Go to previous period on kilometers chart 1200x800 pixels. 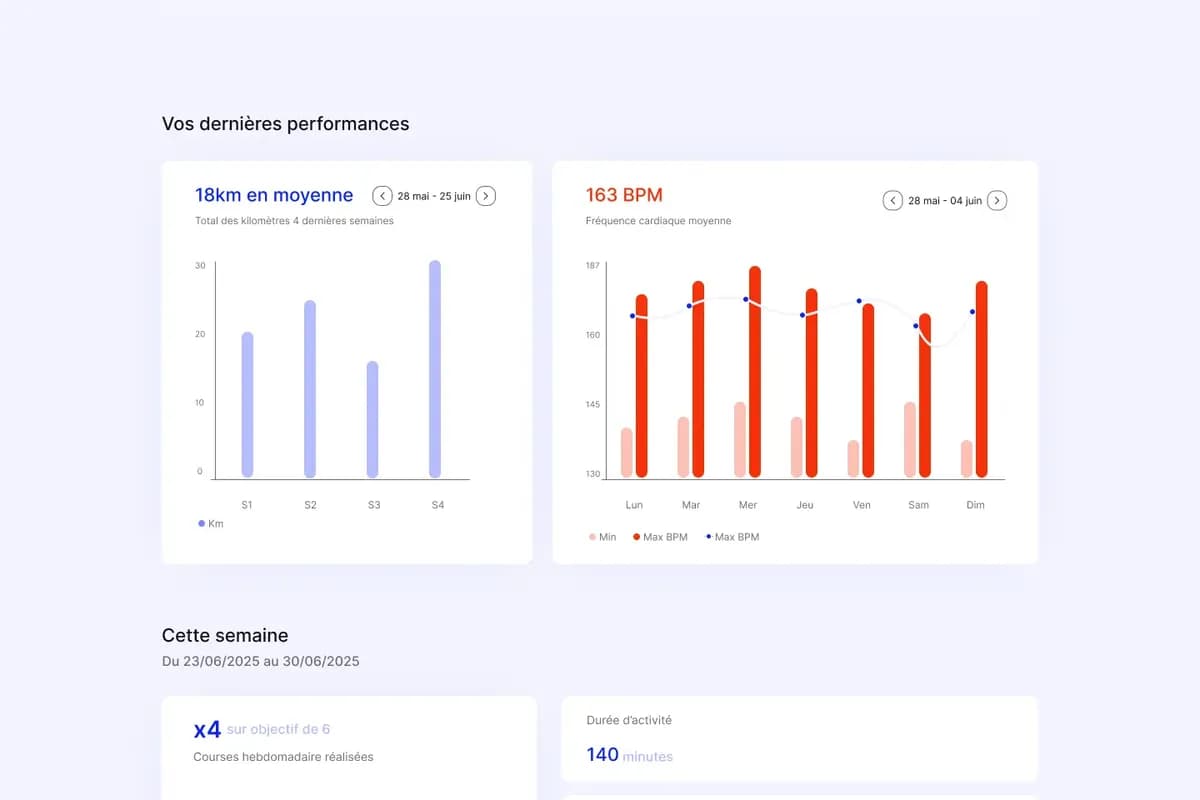[x=380, y=196]
